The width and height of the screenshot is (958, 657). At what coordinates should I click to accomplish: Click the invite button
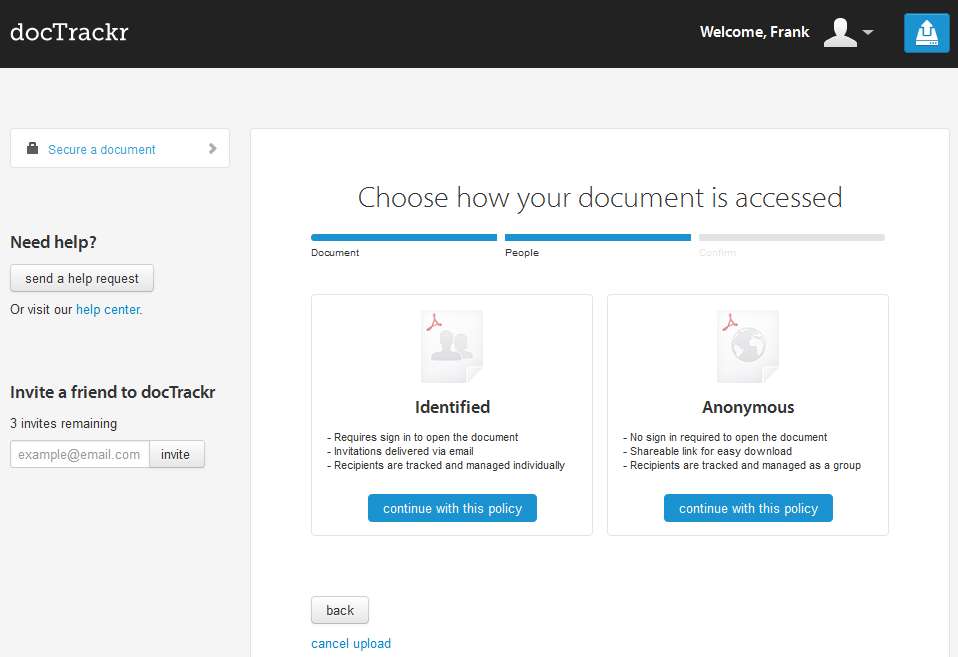tap(177, 454)
